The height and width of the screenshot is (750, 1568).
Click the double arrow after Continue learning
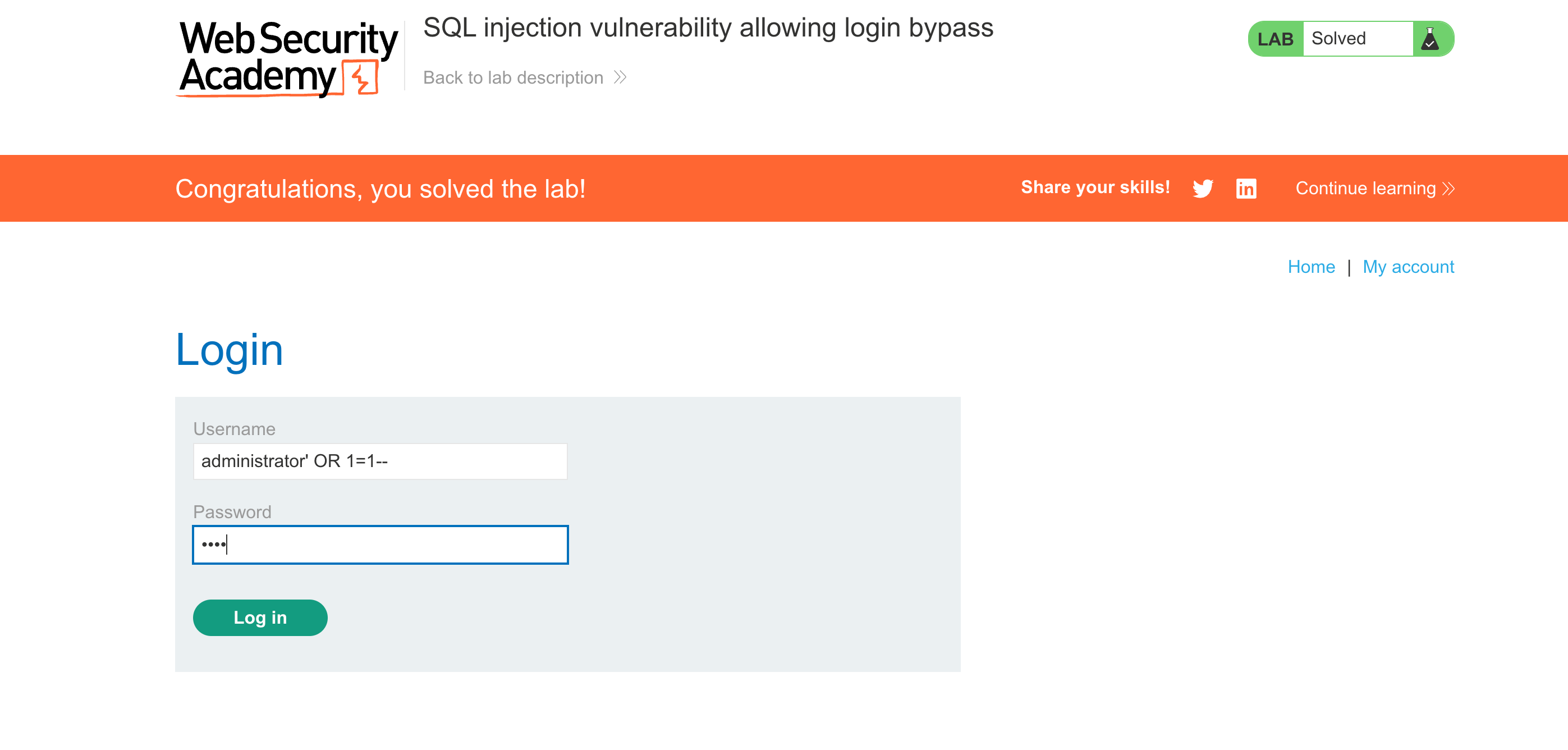(1448, 189)
